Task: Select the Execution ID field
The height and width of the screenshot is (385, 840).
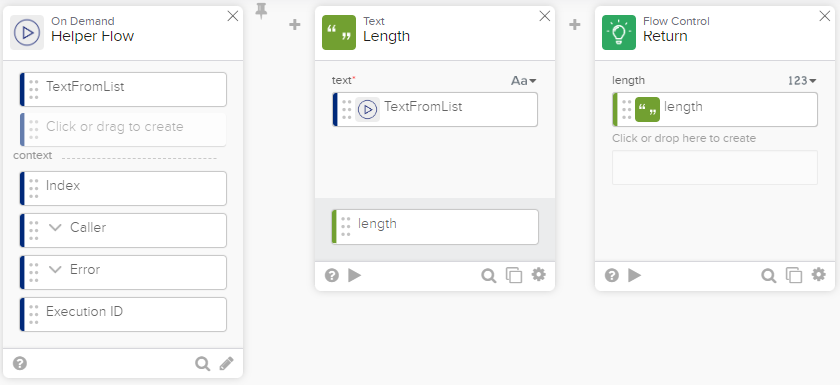Action: 123,314
